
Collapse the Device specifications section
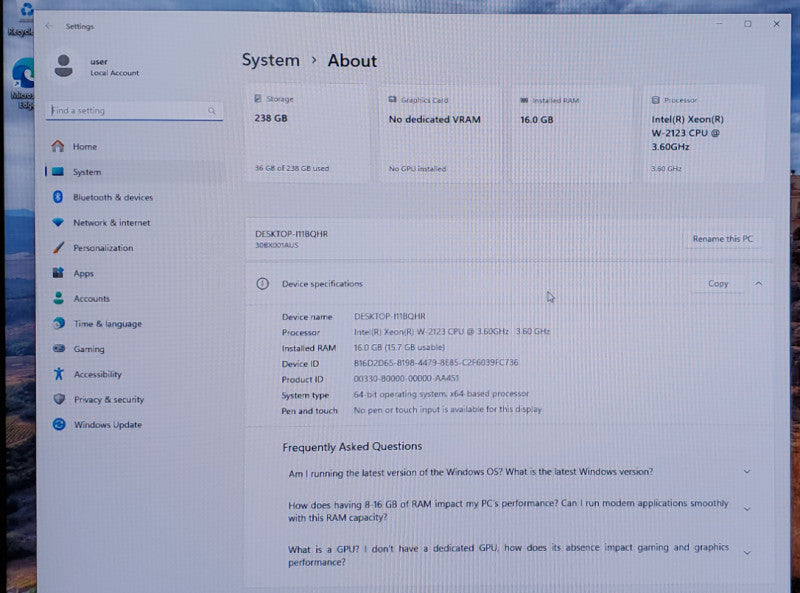759,283
